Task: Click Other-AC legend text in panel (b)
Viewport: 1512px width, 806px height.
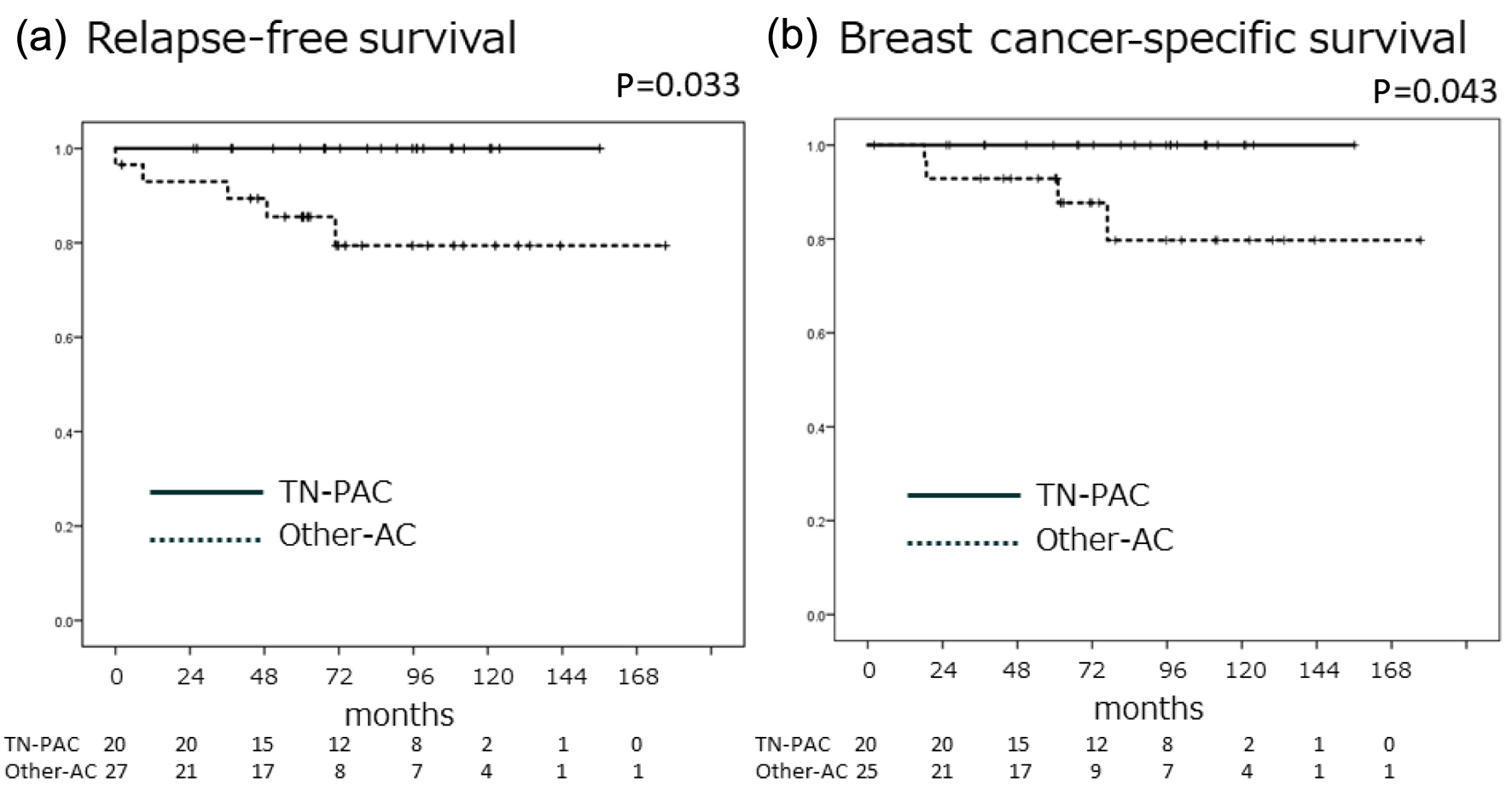Action: click(x=1104, y=540)
